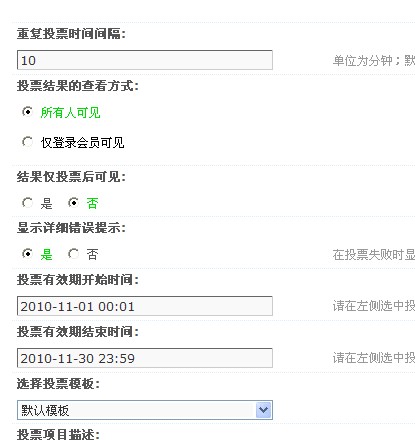415x440 pixels.
Task: Click the 默认模板 template select box text
Action: coord(45,410)
